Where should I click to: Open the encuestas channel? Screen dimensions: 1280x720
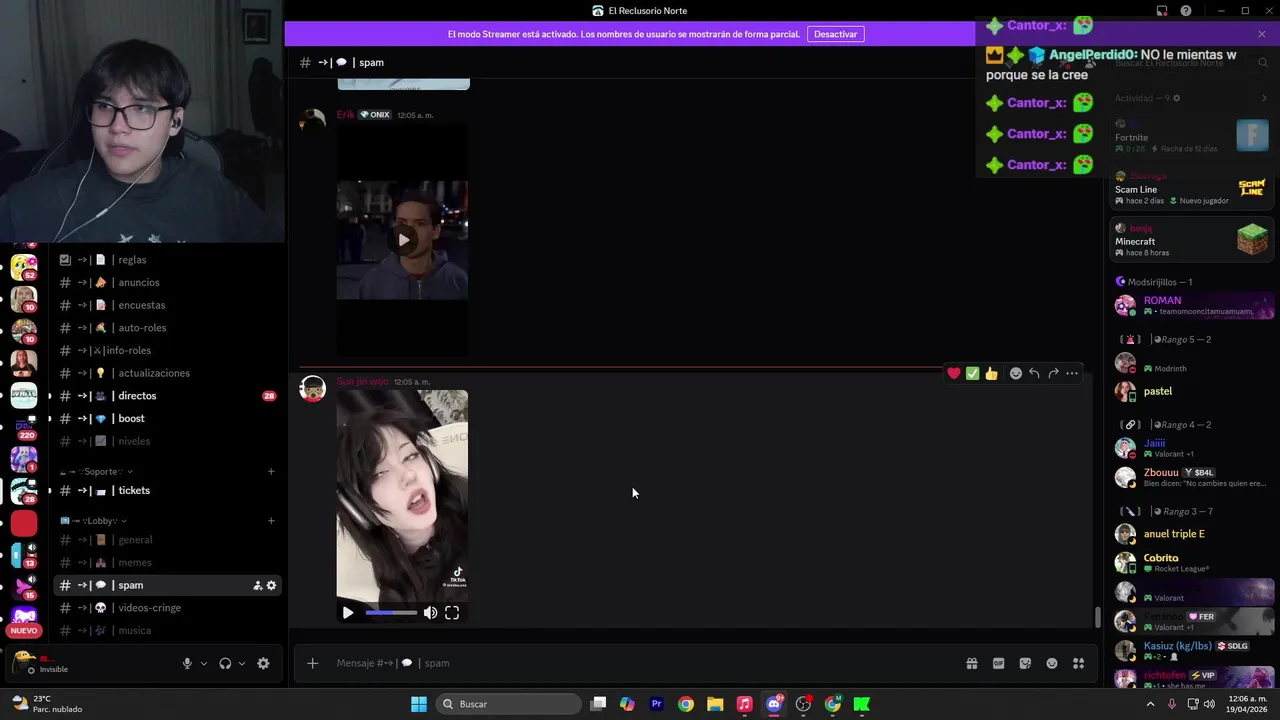pos(167,305)
